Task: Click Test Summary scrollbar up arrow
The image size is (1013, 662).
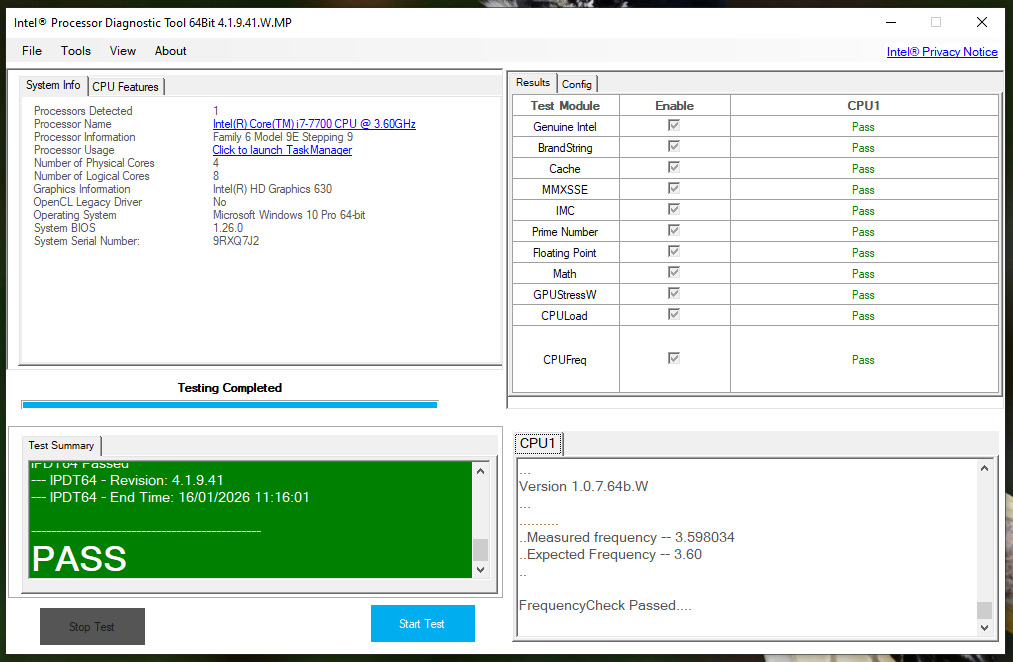Action: (480, 471)
